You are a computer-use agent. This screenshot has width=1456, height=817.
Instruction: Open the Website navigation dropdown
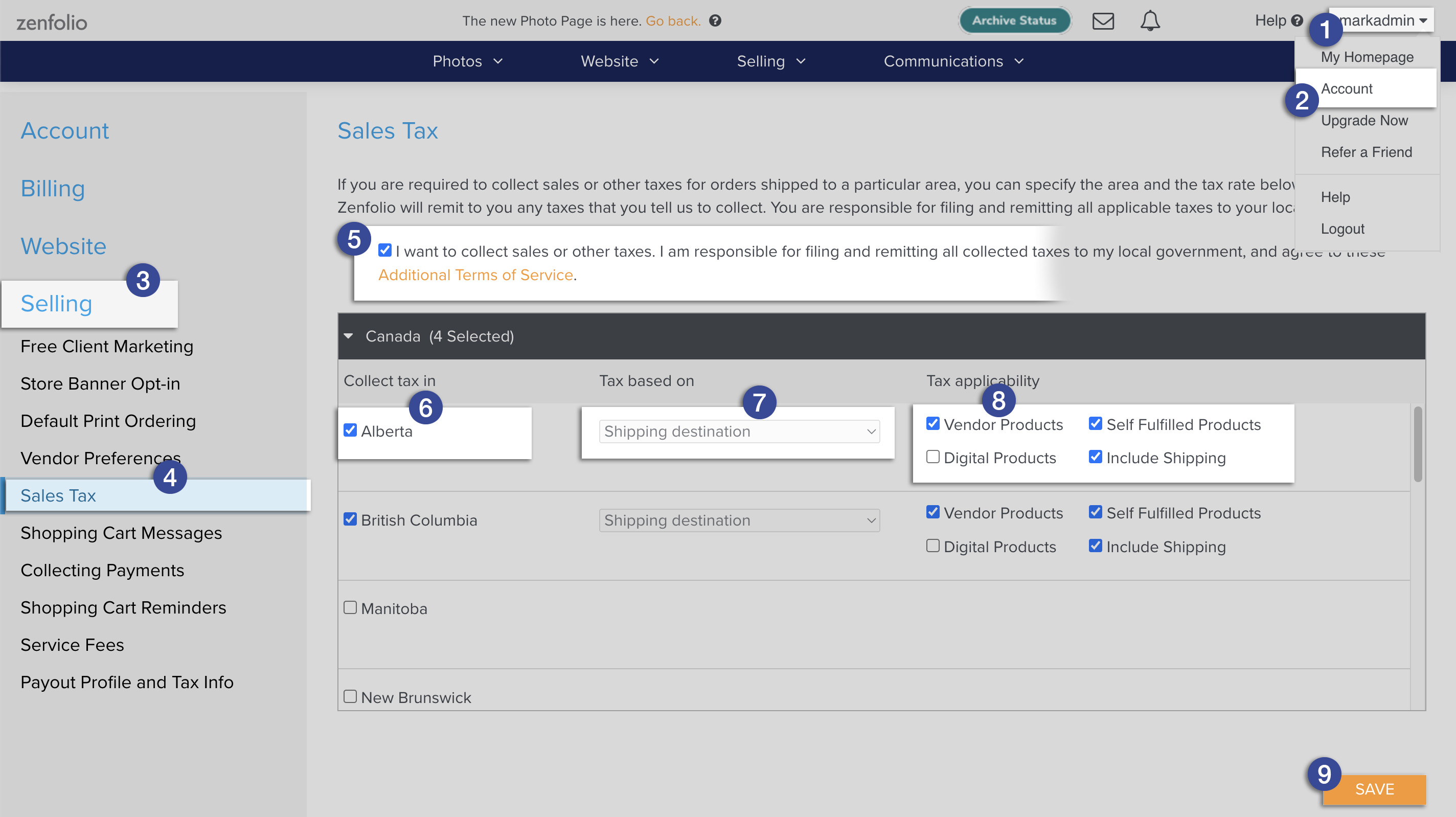click(x=620, y=61)
